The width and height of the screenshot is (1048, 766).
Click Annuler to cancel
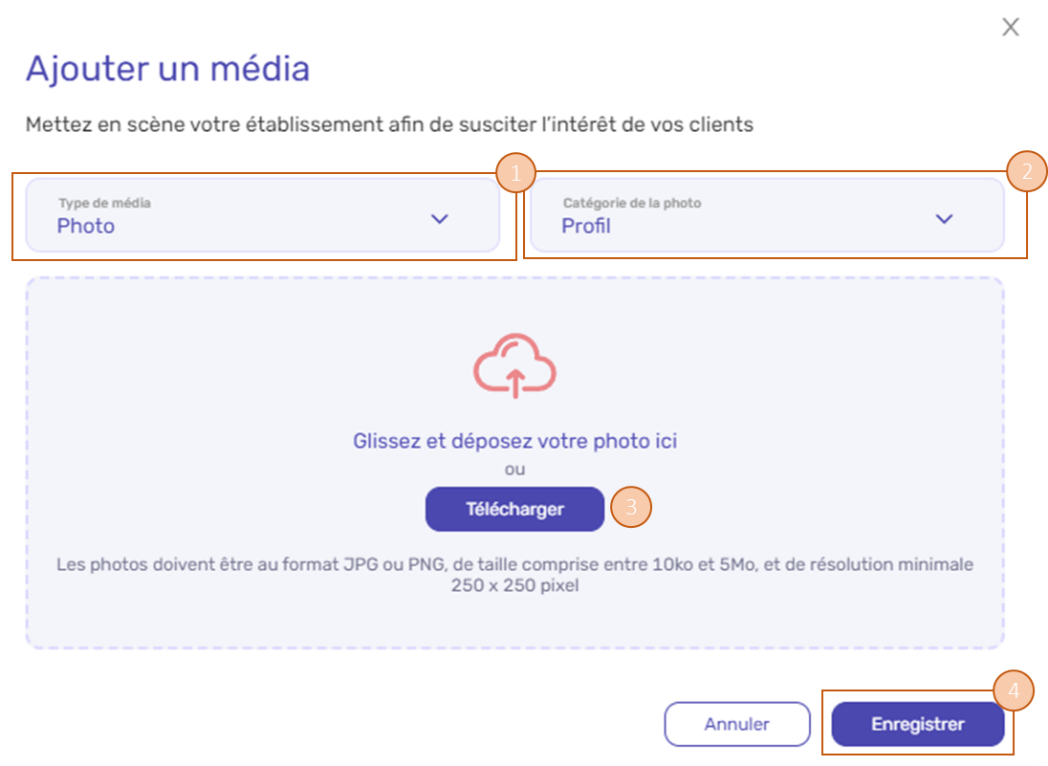pyautogui.click(x=737, y=724)
